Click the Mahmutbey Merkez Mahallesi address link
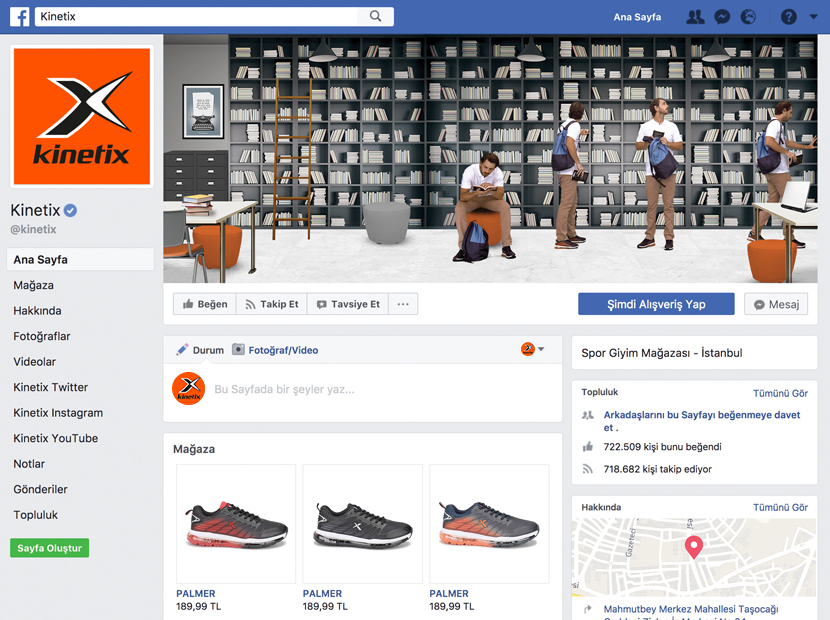The height and width of the screenshot is (620, 830). 691,612
